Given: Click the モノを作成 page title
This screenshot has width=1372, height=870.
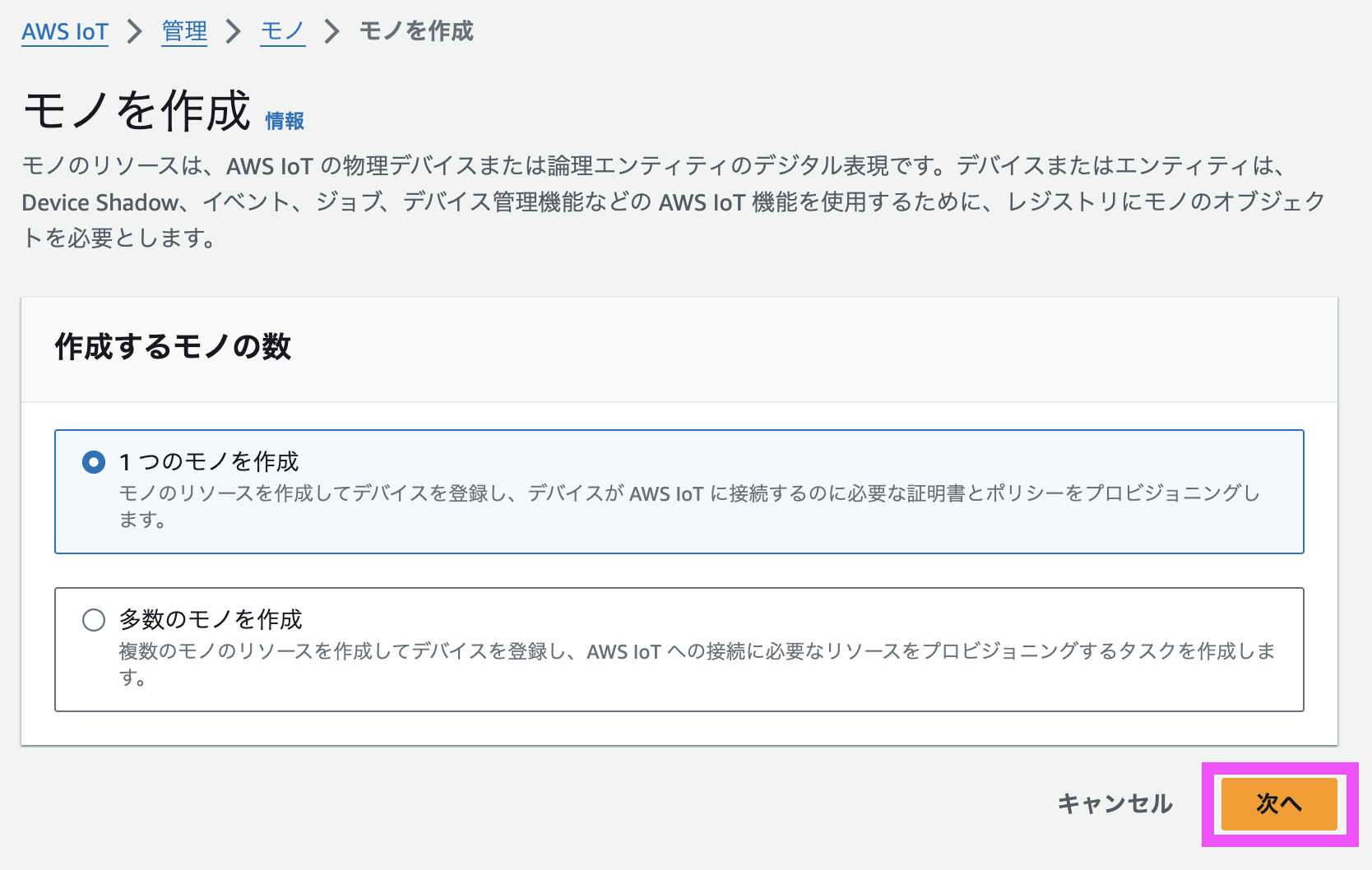Looking at the screenshot, I should pyautogui.click(x=137, y=111).
